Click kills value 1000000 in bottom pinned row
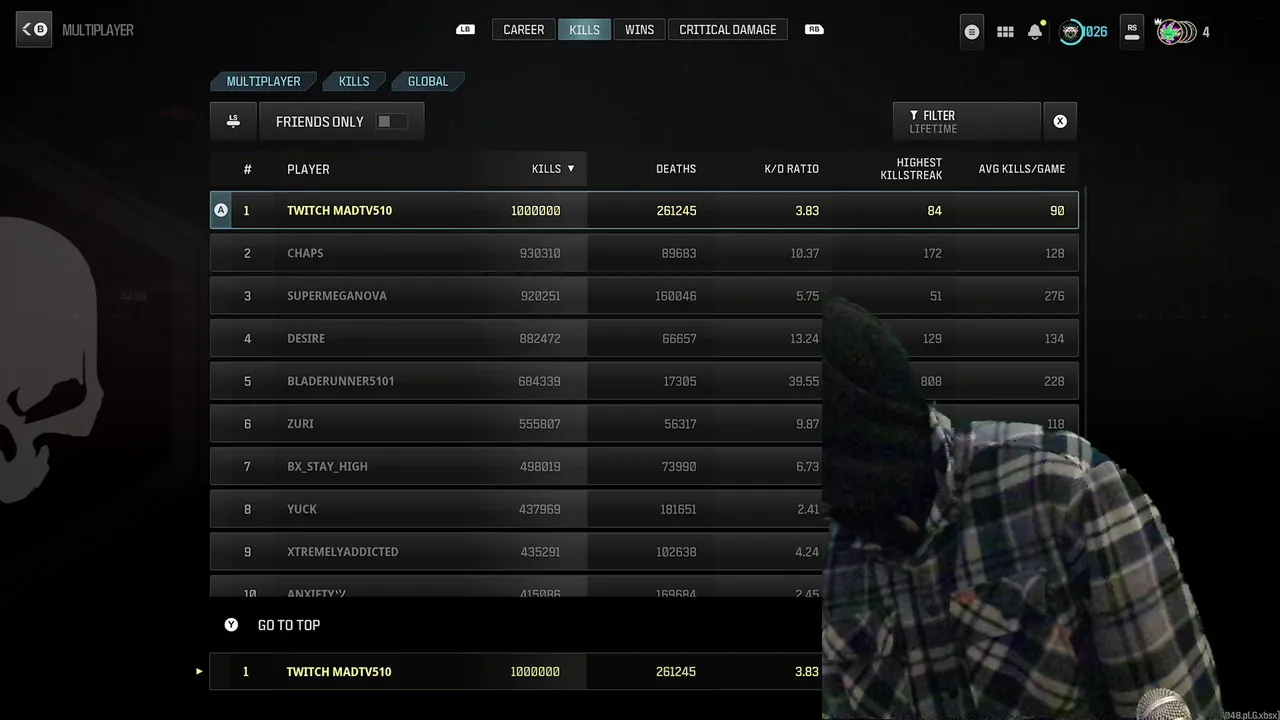 point(535,671)
